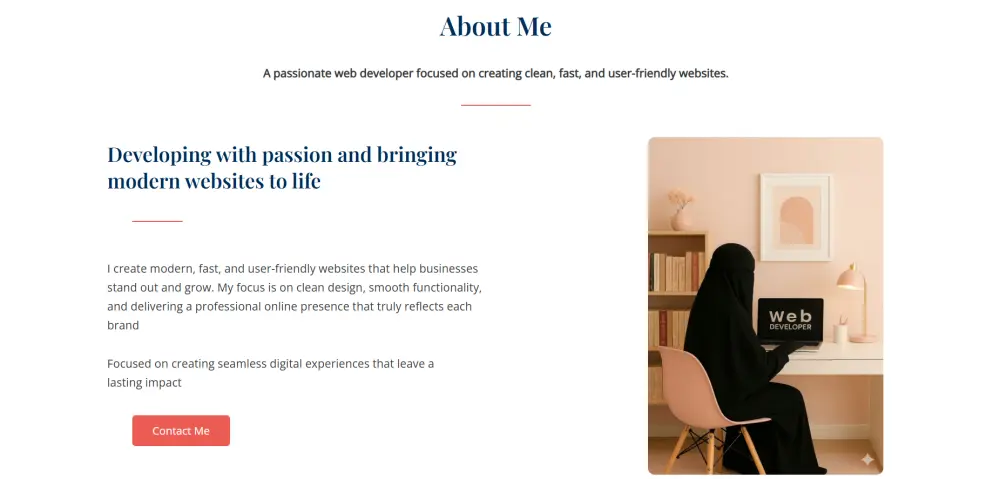Click the red divider line below the subtitle
The width and height of the screenshot is (1000, 479).
click(495, 105)
